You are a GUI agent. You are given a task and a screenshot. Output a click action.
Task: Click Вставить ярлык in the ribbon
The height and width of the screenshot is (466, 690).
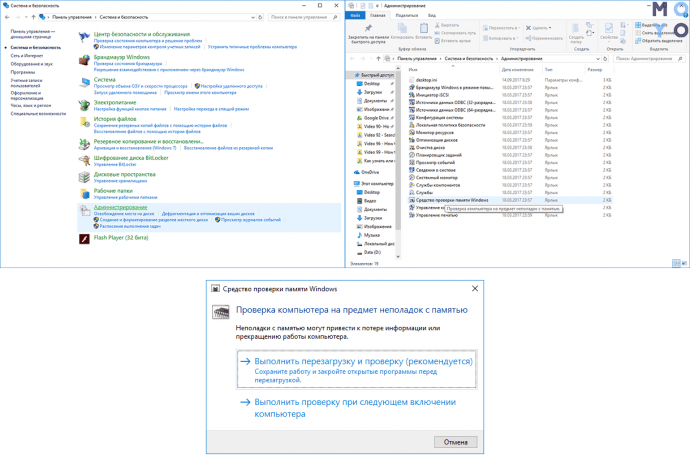[452, 40]
